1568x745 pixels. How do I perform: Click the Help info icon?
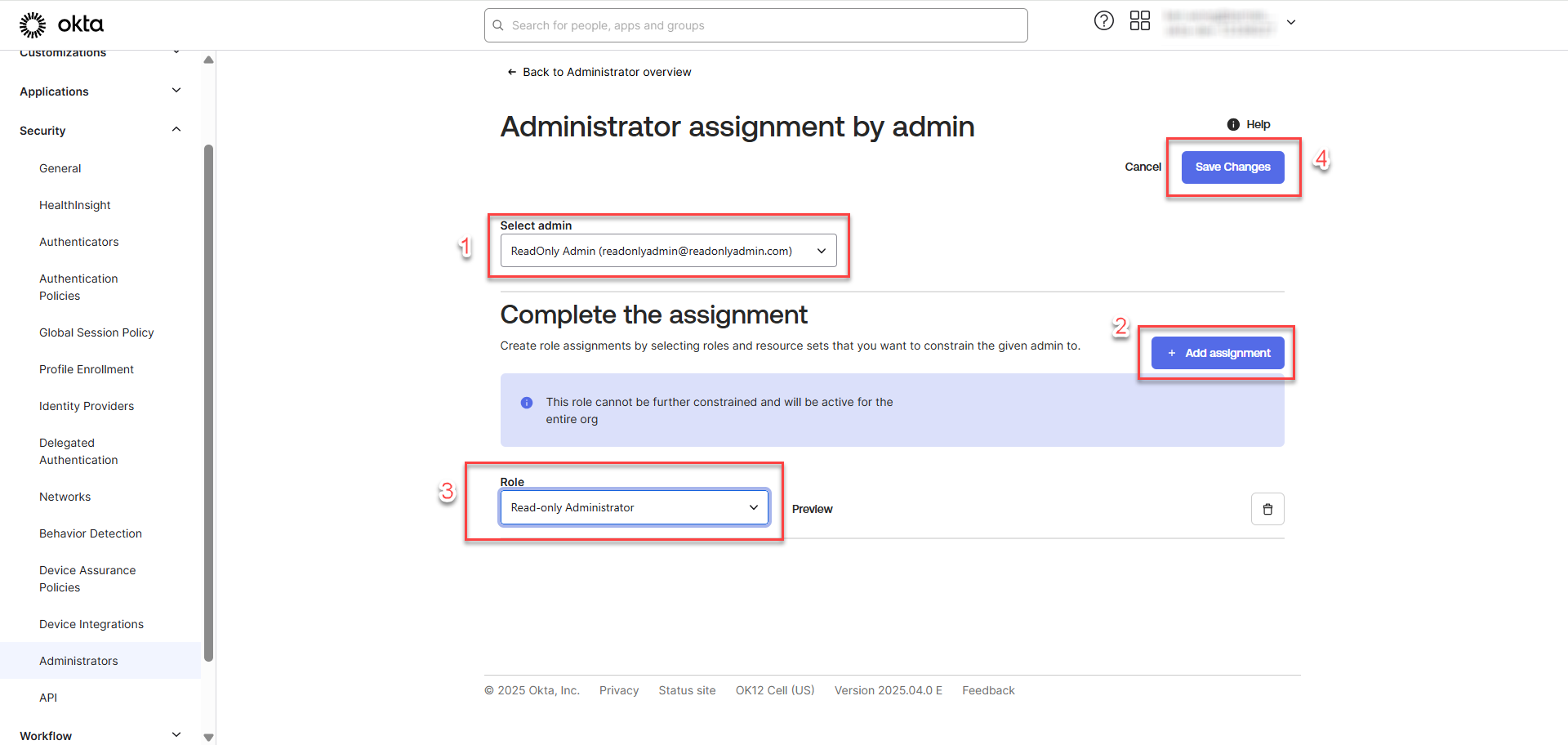coord(1233,124)
